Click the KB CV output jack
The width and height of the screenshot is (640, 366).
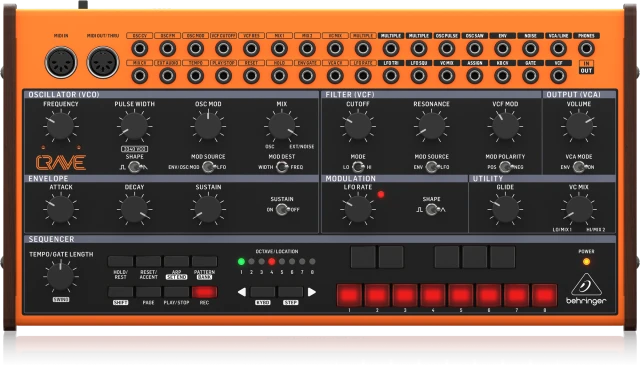point(502,76)
